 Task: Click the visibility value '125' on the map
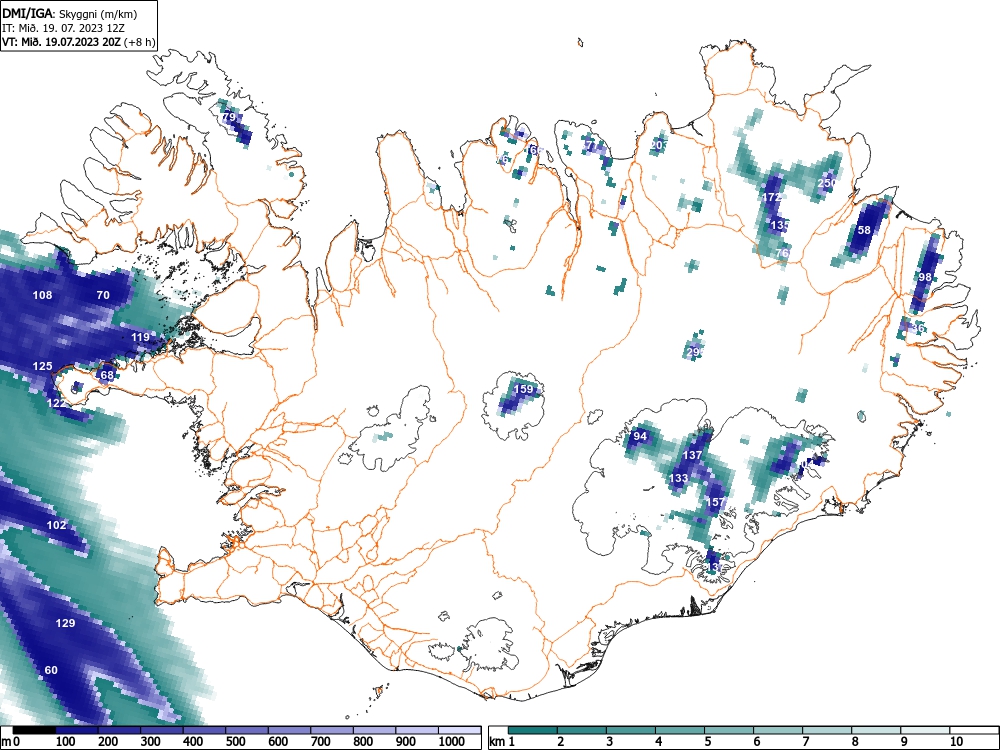tap(43, 366)
